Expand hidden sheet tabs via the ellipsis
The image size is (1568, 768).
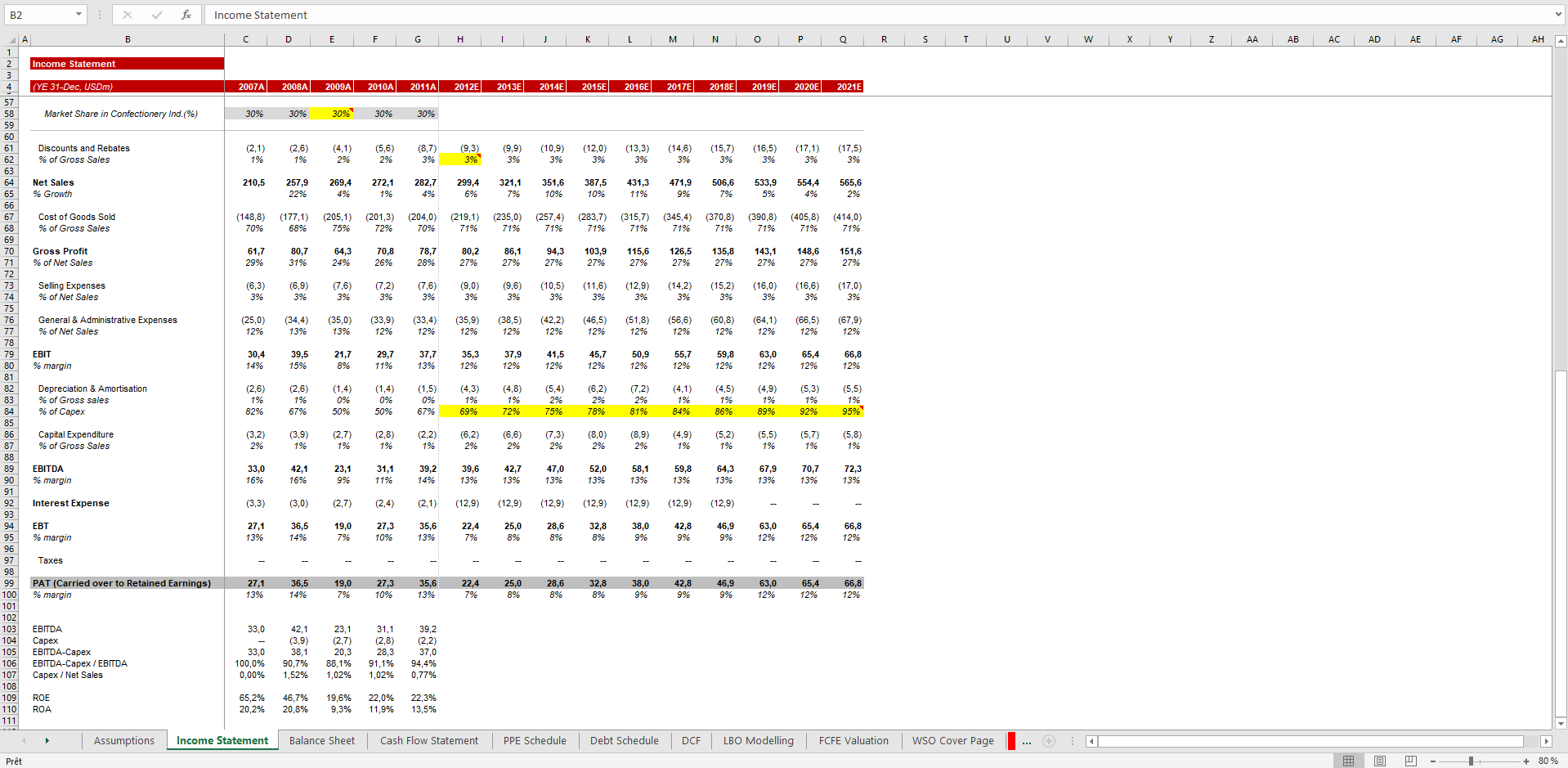point(1027,741)
